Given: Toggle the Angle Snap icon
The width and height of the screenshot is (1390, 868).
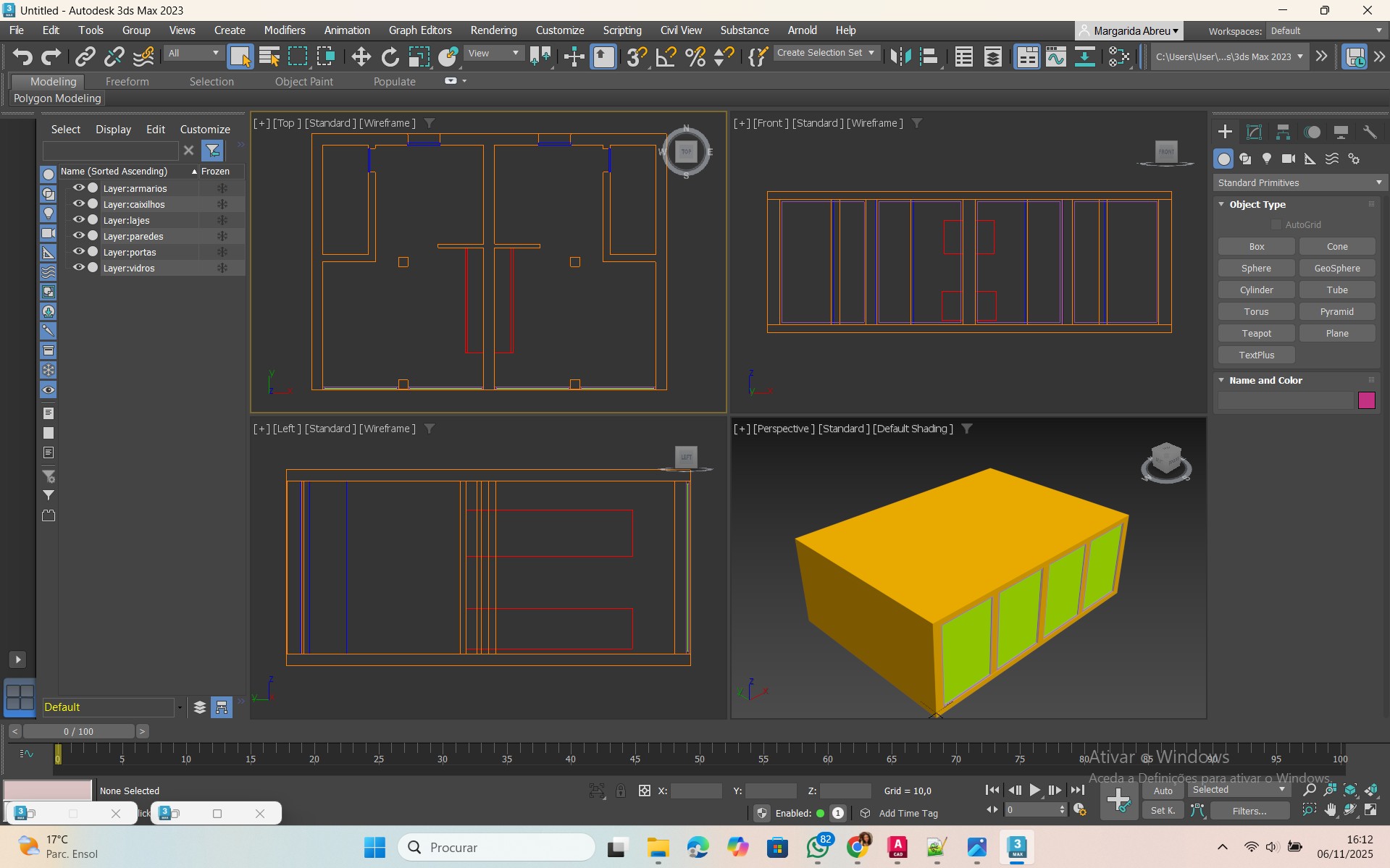Looking at the screenshot, I should pos(665,56).
